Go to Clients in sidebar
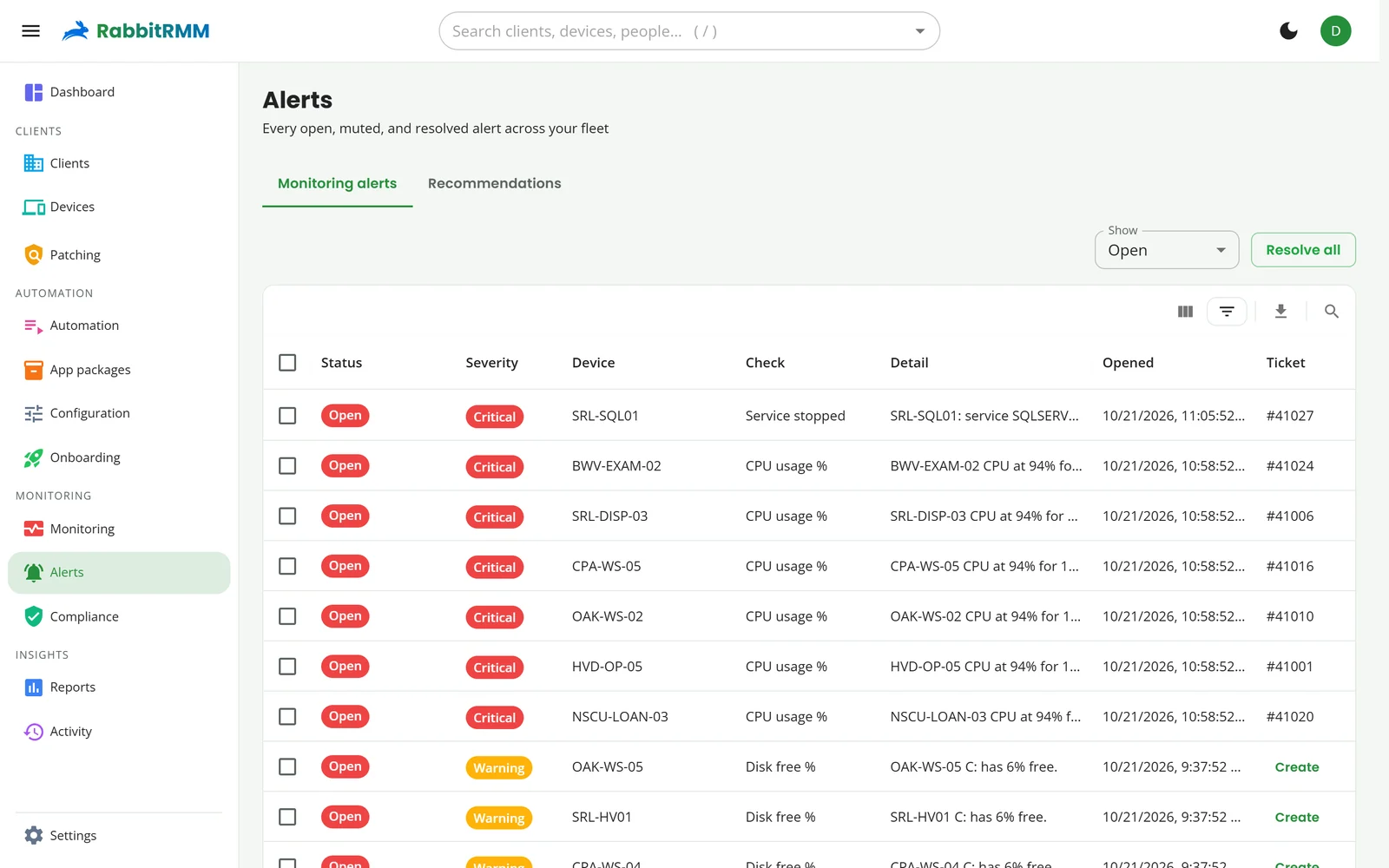Image resolution: width=1389 pixels, height=868 pixels. [119, 163]
